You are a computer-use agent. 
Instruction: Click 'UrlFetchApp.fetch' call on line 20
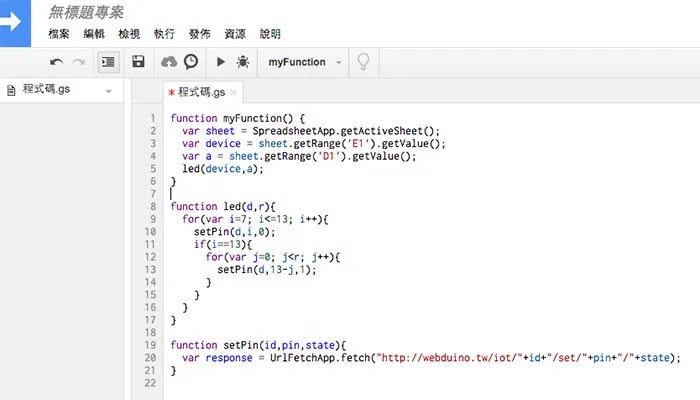(x=320, y=358)
